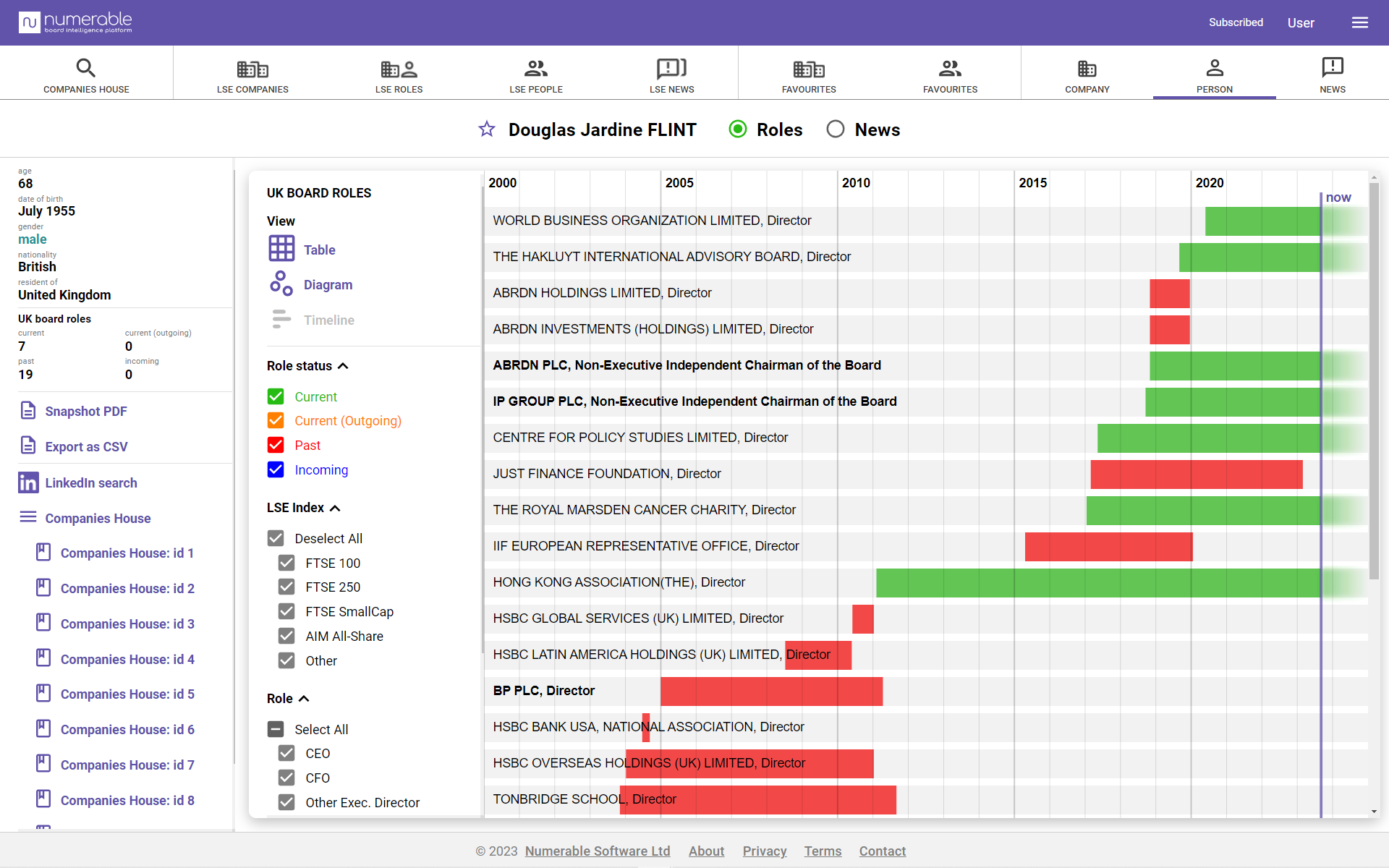Open the News tab at far right

(x=1332, y=75)
